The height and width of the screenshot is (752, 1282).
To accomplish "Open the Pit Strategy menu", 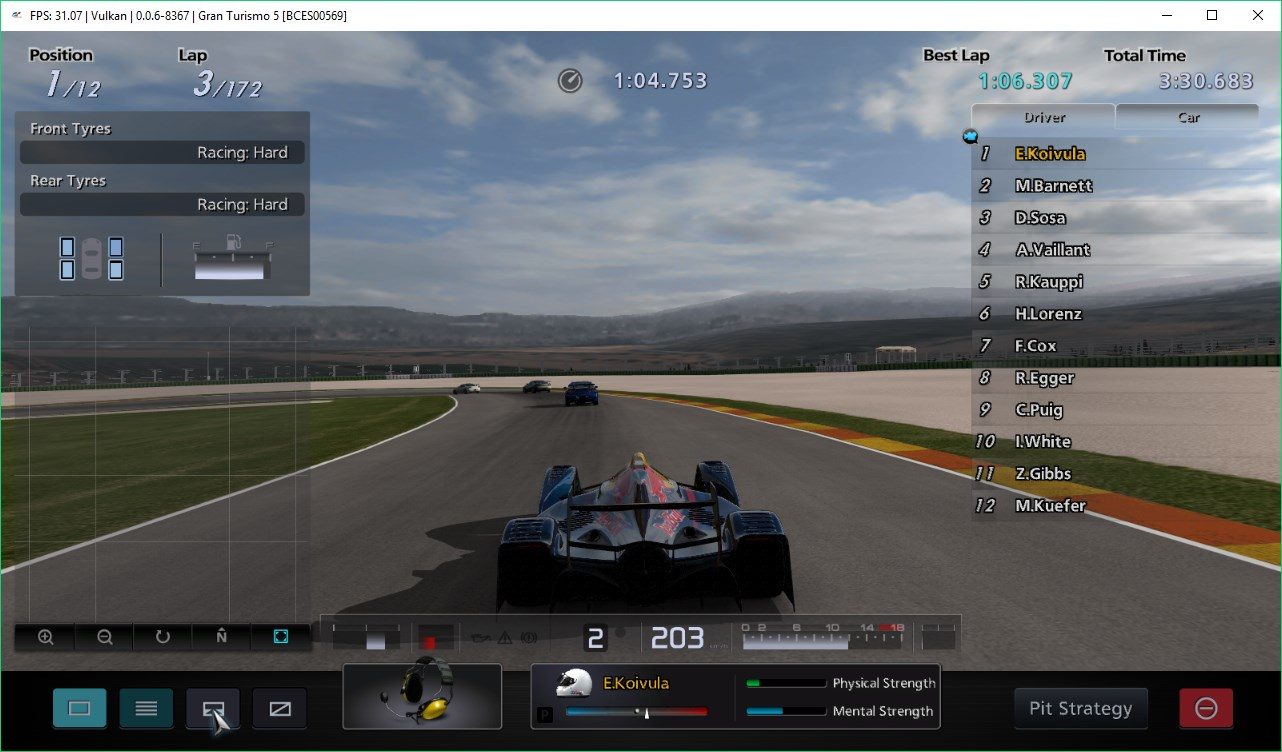I will (1081, 708).
